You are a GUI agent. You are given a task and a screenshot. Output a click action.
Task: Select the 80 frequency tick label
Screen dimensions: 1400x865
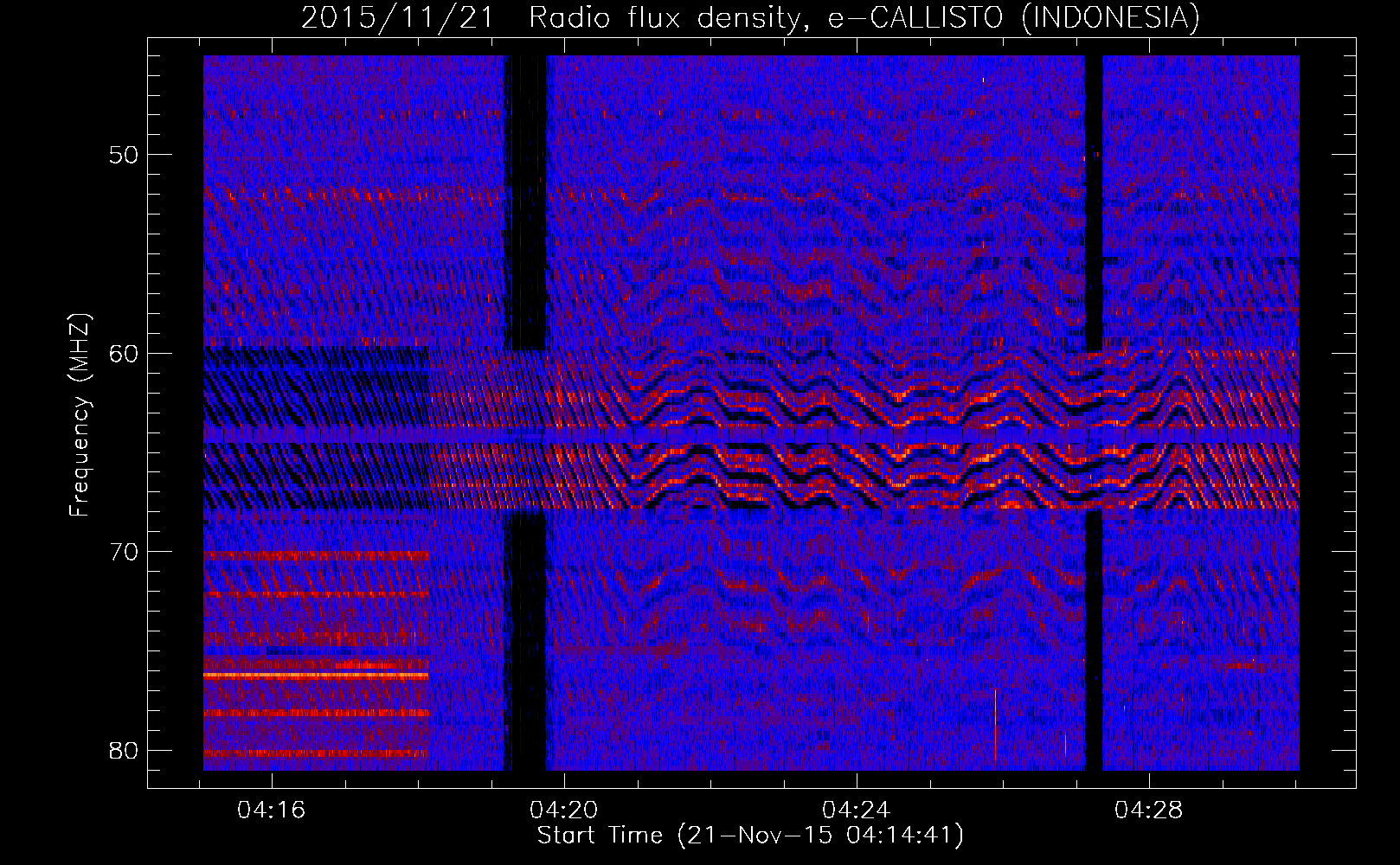coord(125,750)
